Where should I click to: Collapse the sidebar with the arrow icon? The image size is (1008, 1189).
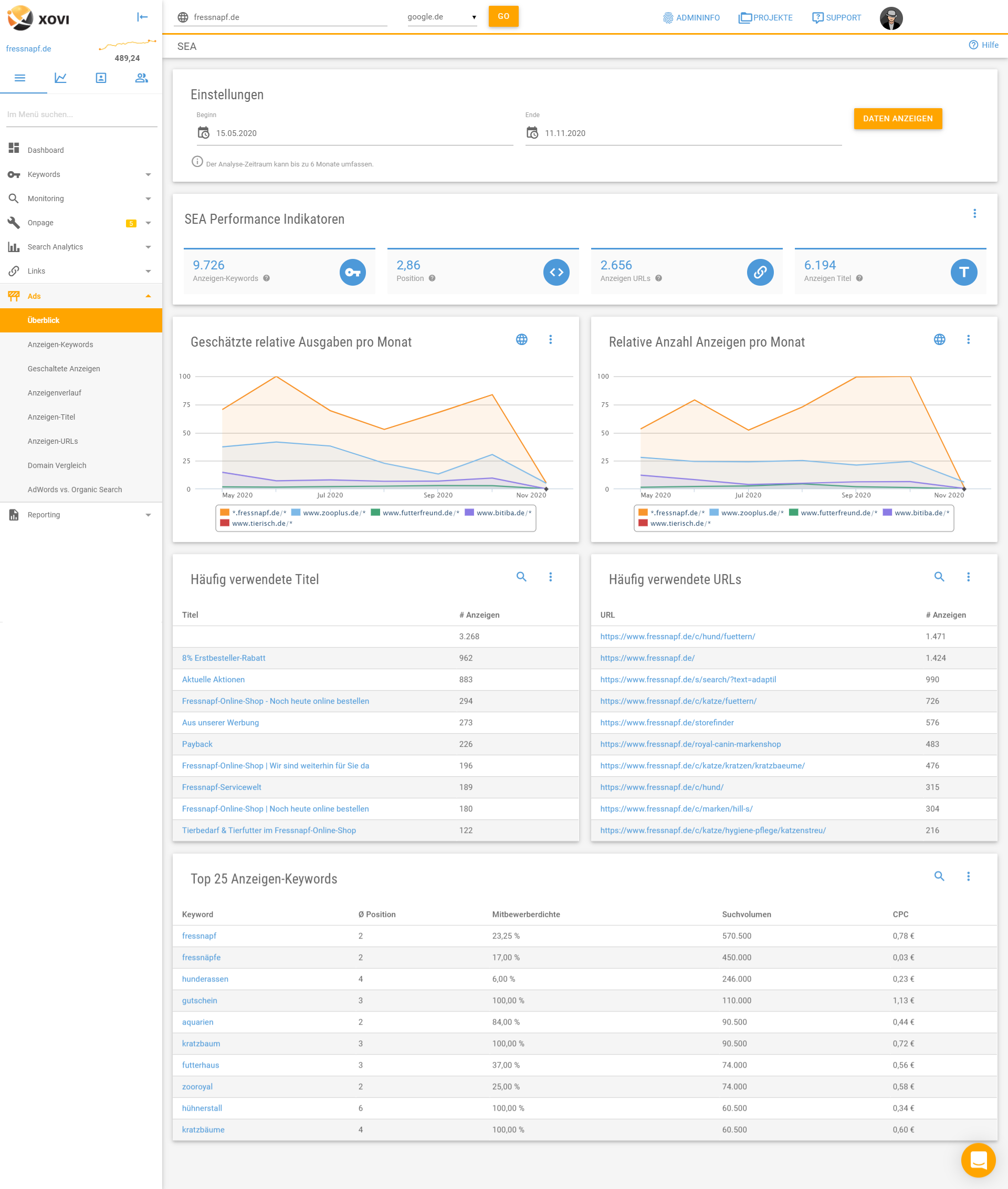pos(143,17)
